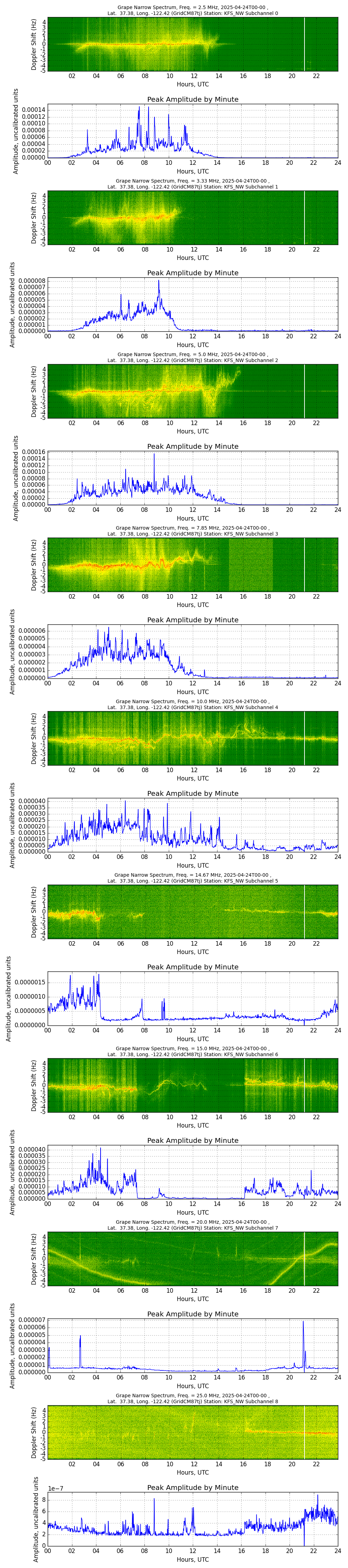The height and width of the screenshot is (1568, 348).
Task: Open the 10.0 MHz peak amplitude line chart
Action: click(193, 825)
